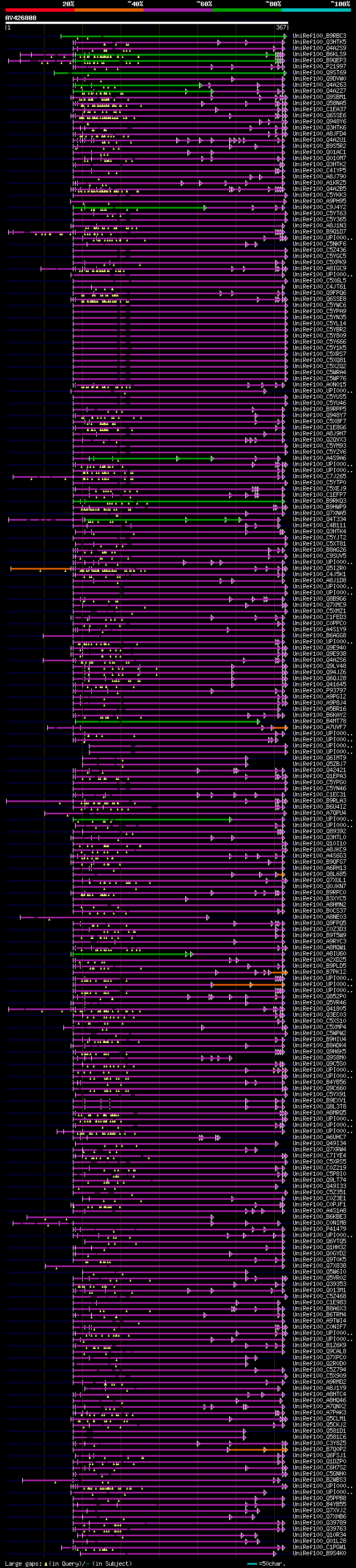Click hit label UniRef100_B9Q1D7
The height and width of the screenshot is (1568, 356).
[319, 232]
